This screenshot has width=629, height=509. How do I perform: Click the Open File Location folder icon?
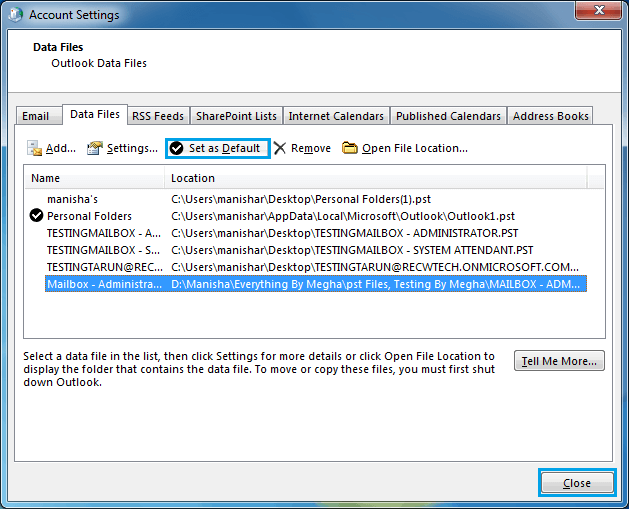349,148
